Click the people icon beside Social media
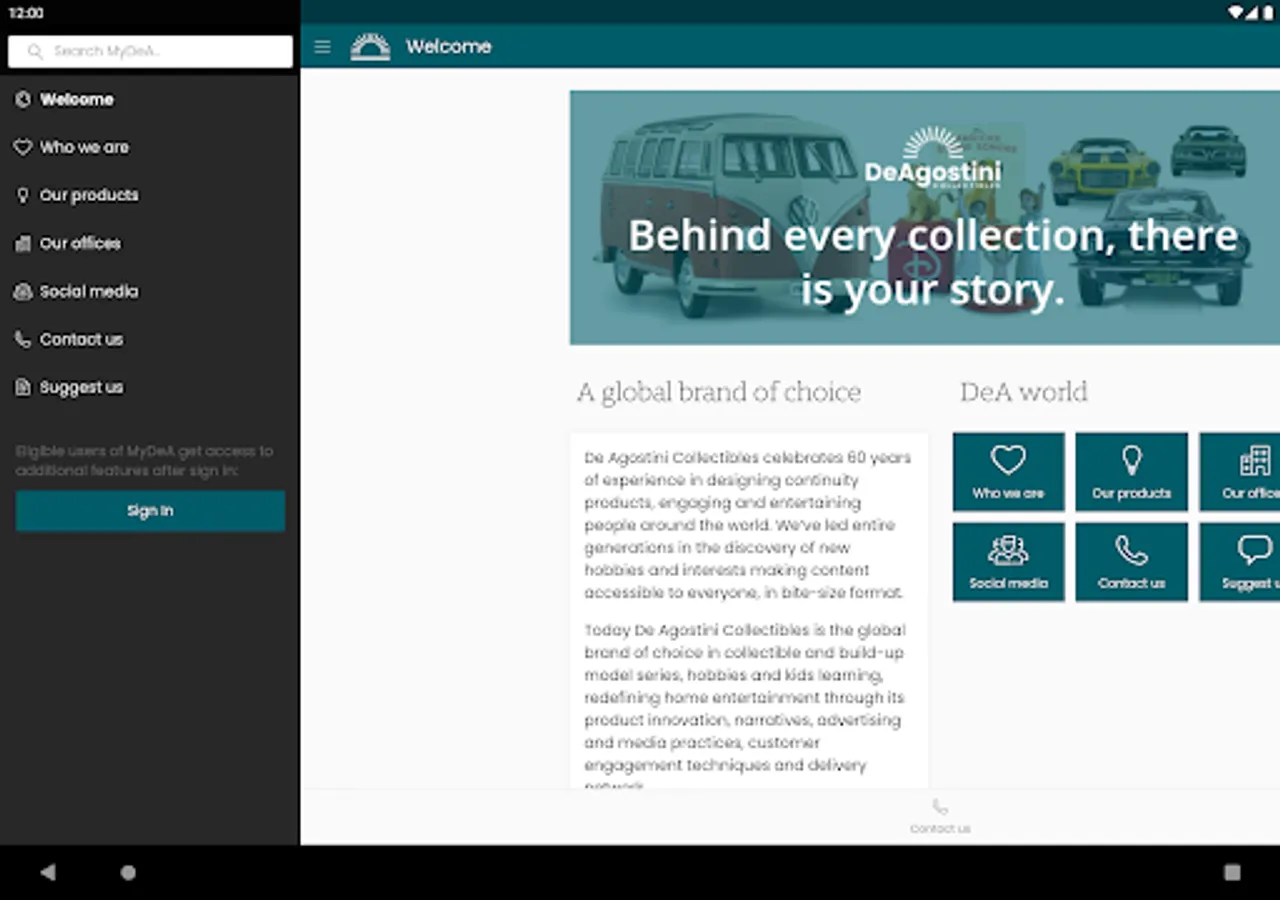The image size is (1280, 900). (x=23, y=291)
